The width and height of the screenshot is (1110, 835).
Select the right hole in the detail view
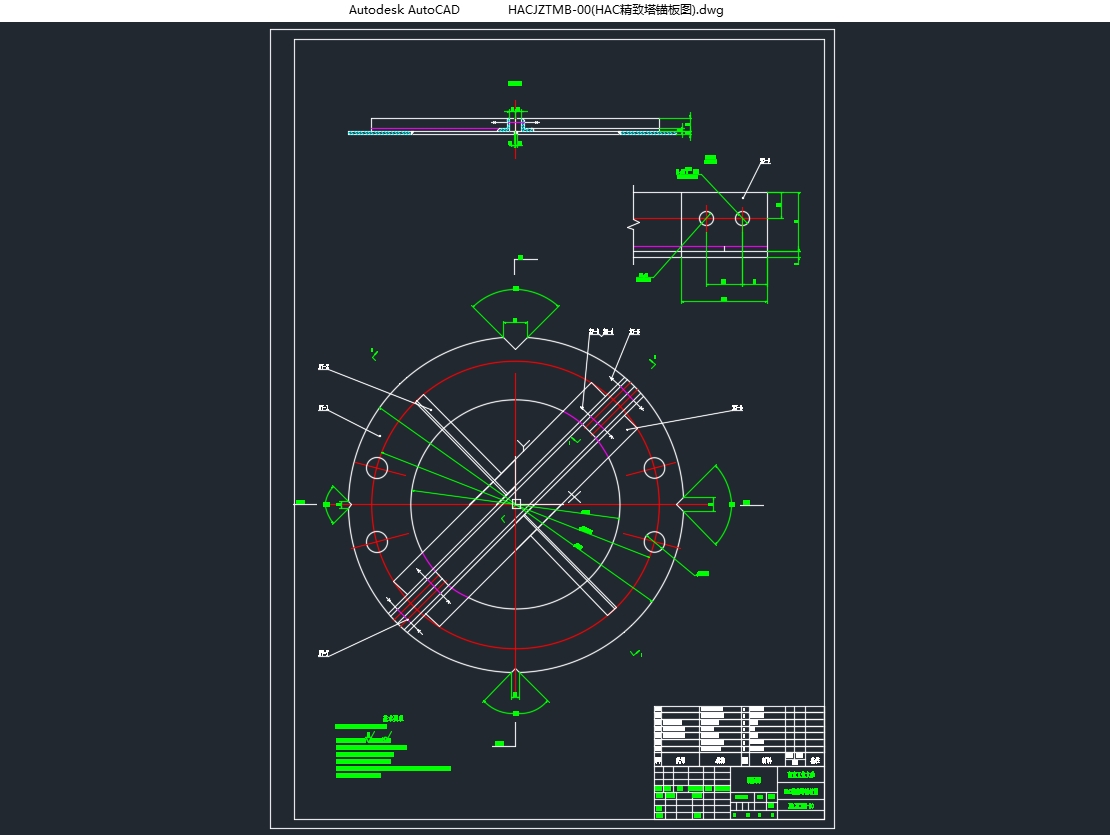pyautogui.click(x=742, y=218)
